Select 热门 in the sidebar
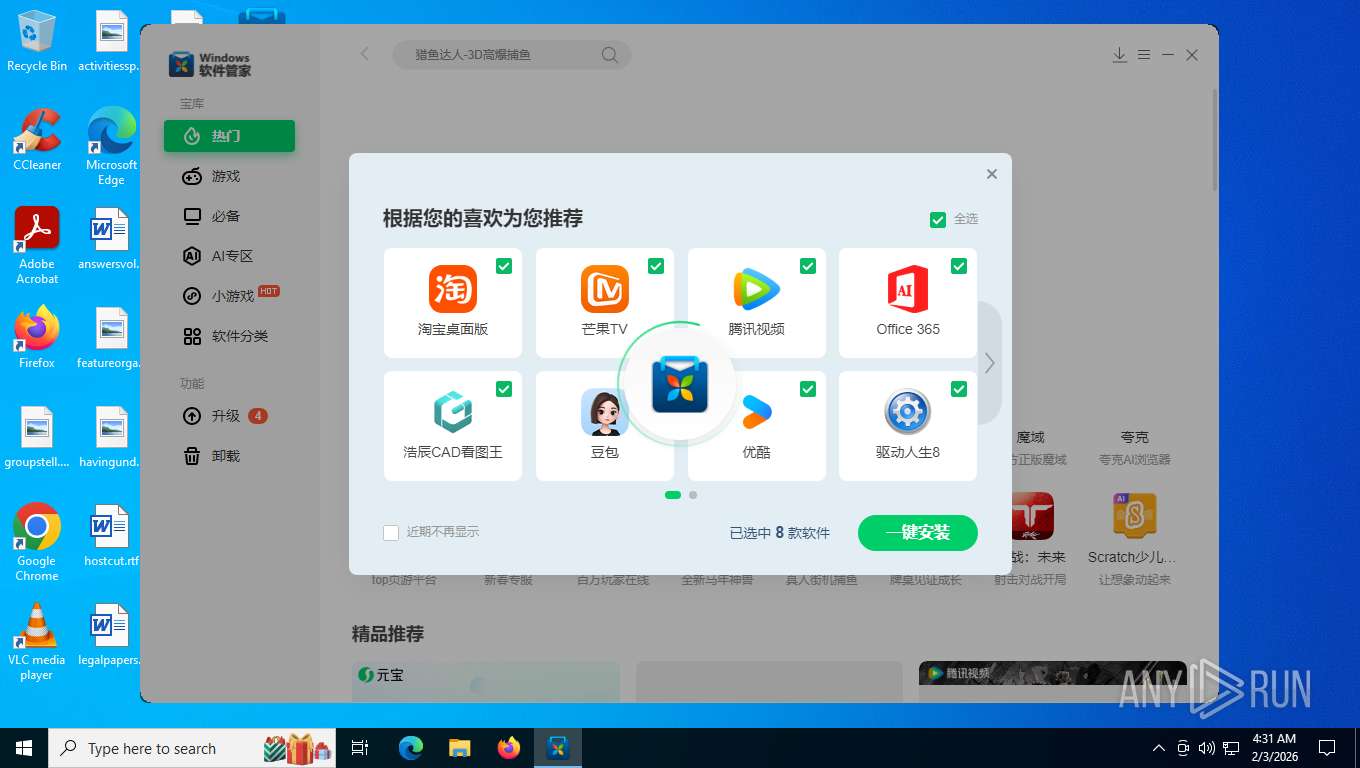This screenshot has height=768, width=1360. click(x=229, y=136)
